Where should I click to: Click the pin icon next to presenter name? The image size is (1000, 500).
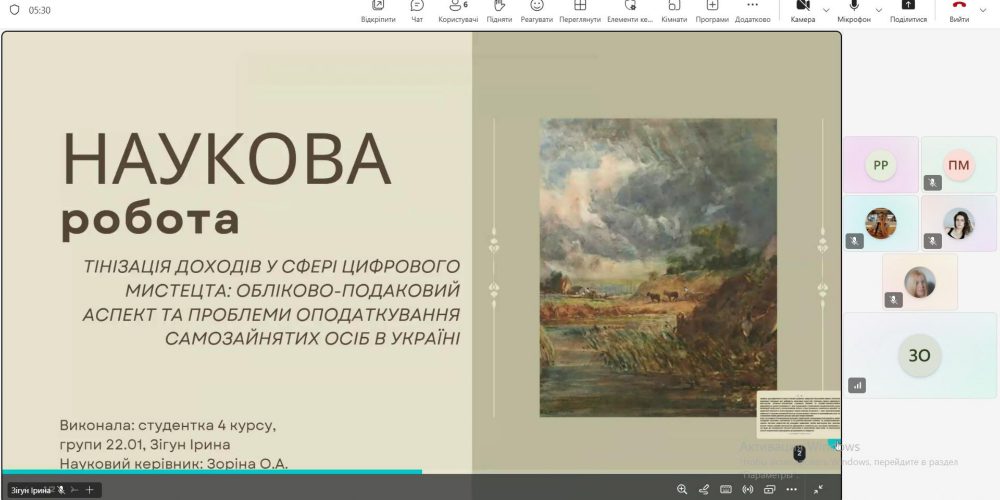pos(75,490)
